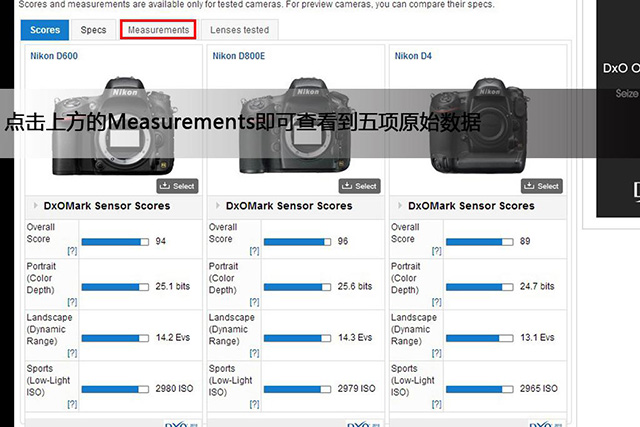The height and width of the screenshot is (427, 640).
Task: Open Portrait Color Depth help [?] for D4
Action: [437, 302]
